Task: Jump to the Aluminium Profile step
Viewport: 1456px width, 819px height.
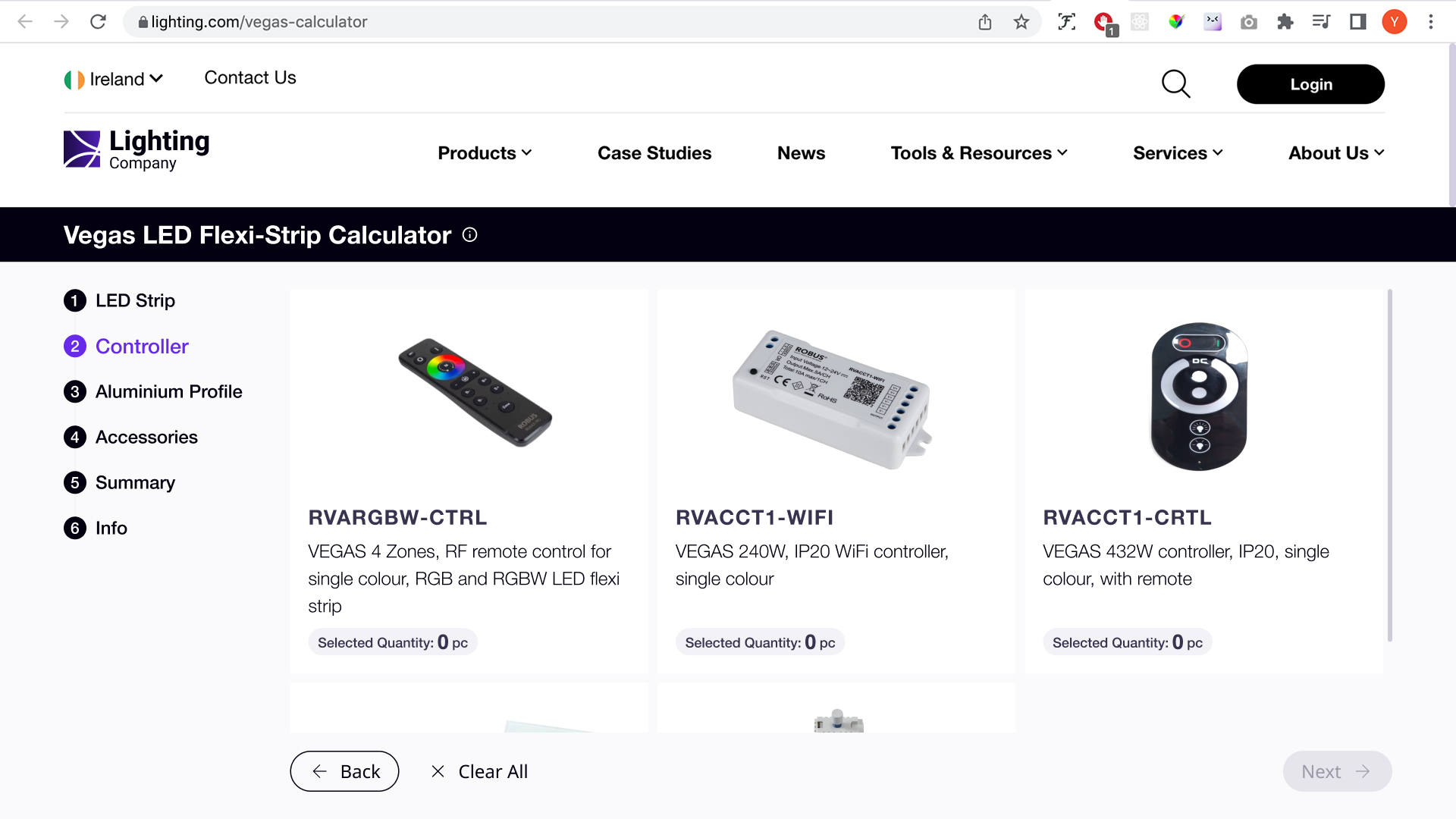Action: pyautogui.click(x=168, y=391)
